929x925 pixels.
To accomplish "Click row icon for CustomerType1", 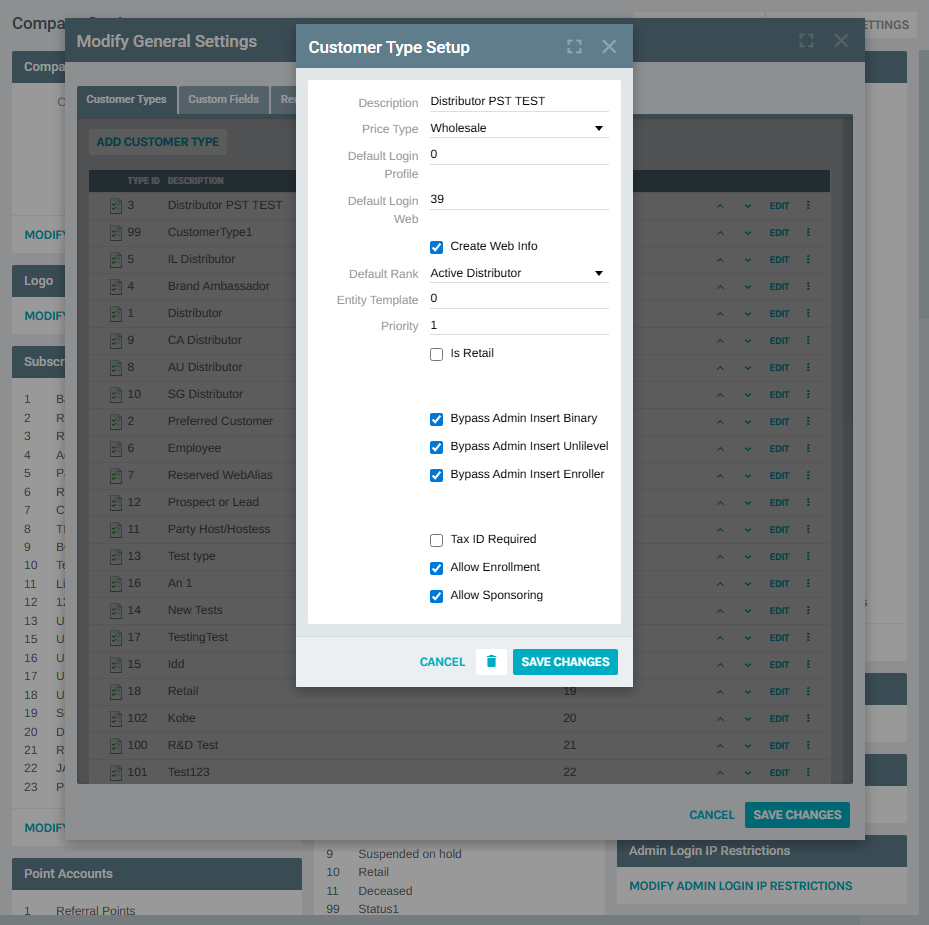I will [x=116, y=233].
